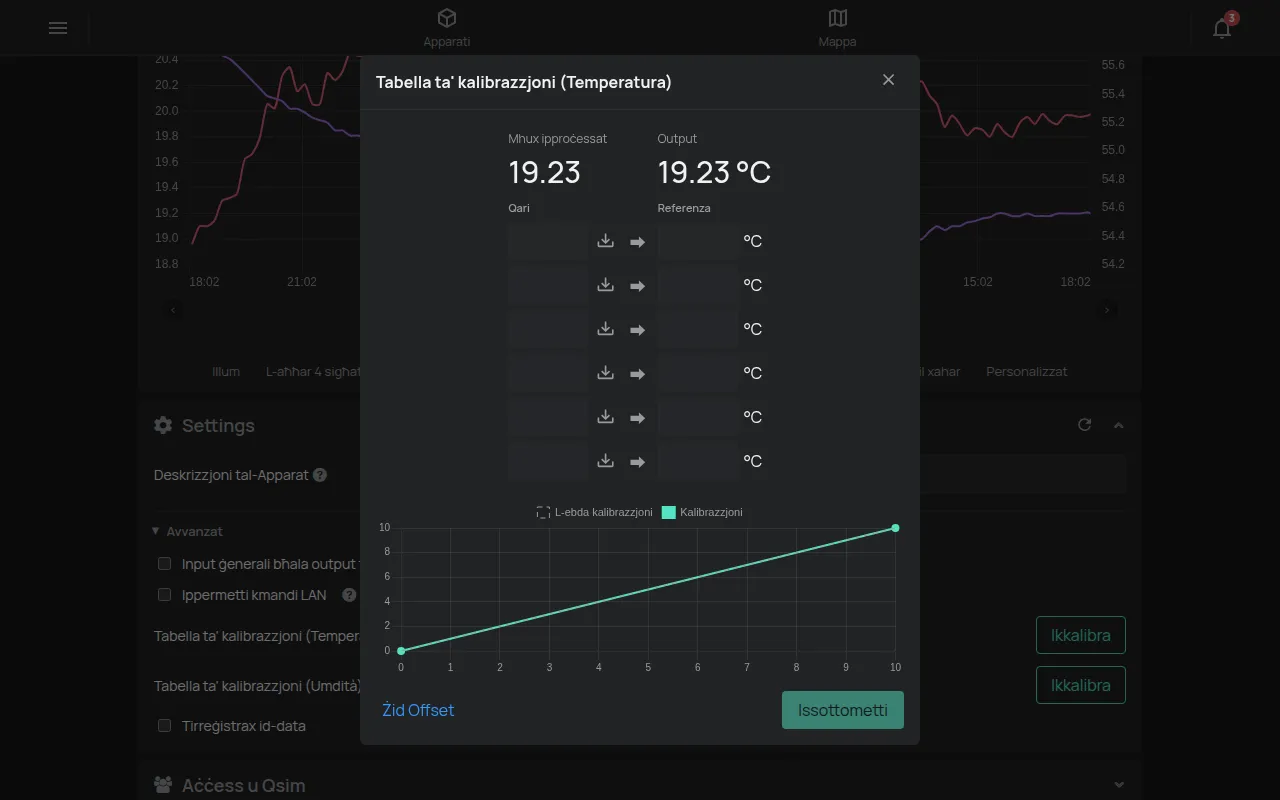
Task: Focus the last Referenza input field
Action: (698, 461)
